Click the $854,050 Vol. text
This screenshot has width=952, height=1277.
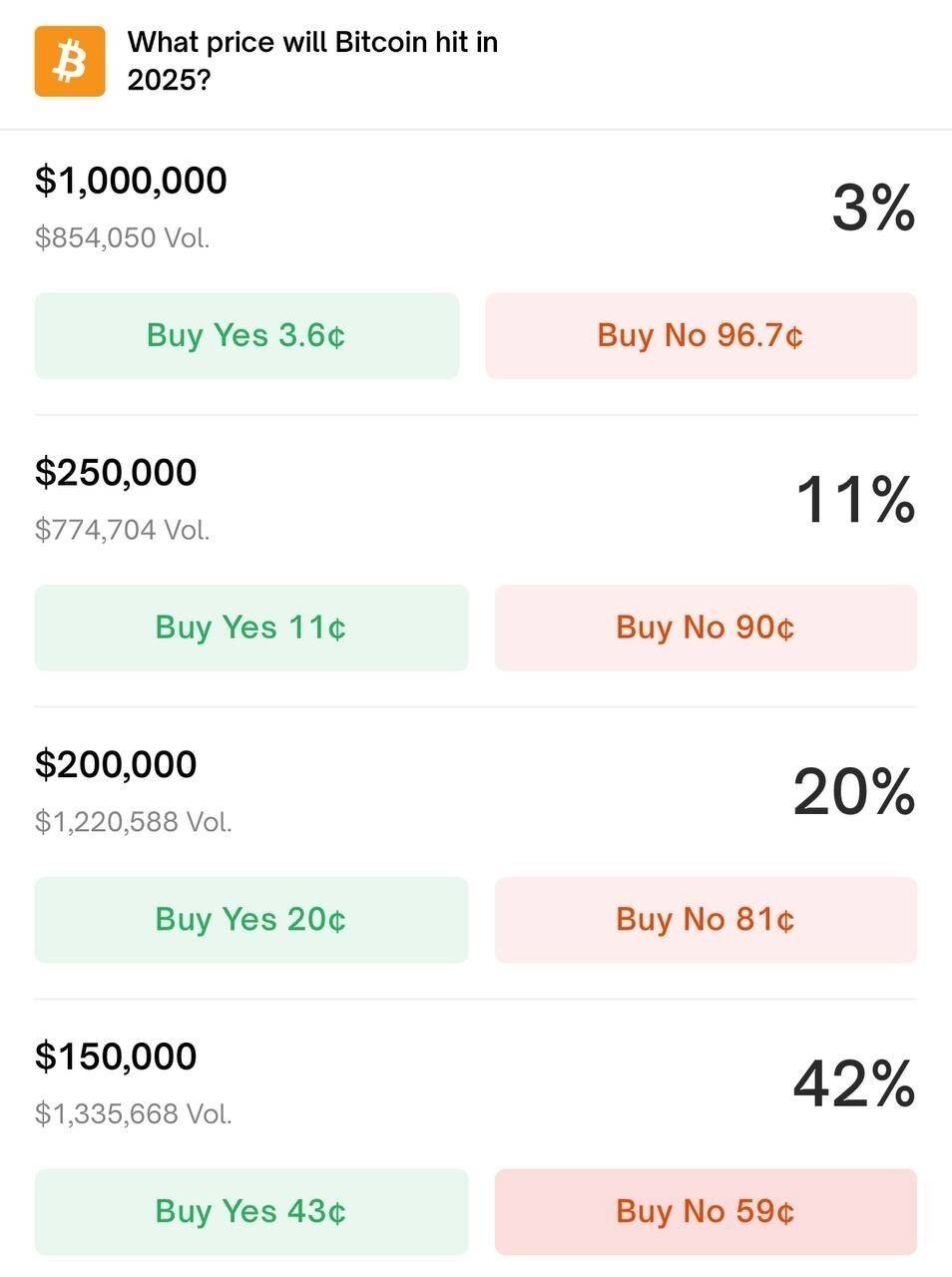click(x=123, y=238)
